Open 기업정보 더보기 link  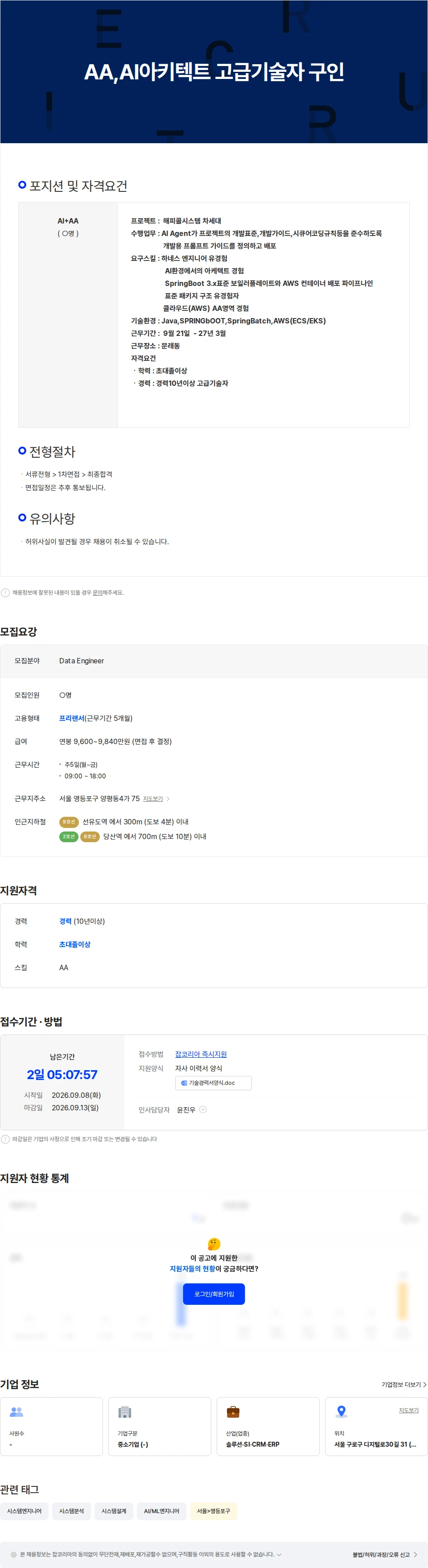coord(403,1384)
